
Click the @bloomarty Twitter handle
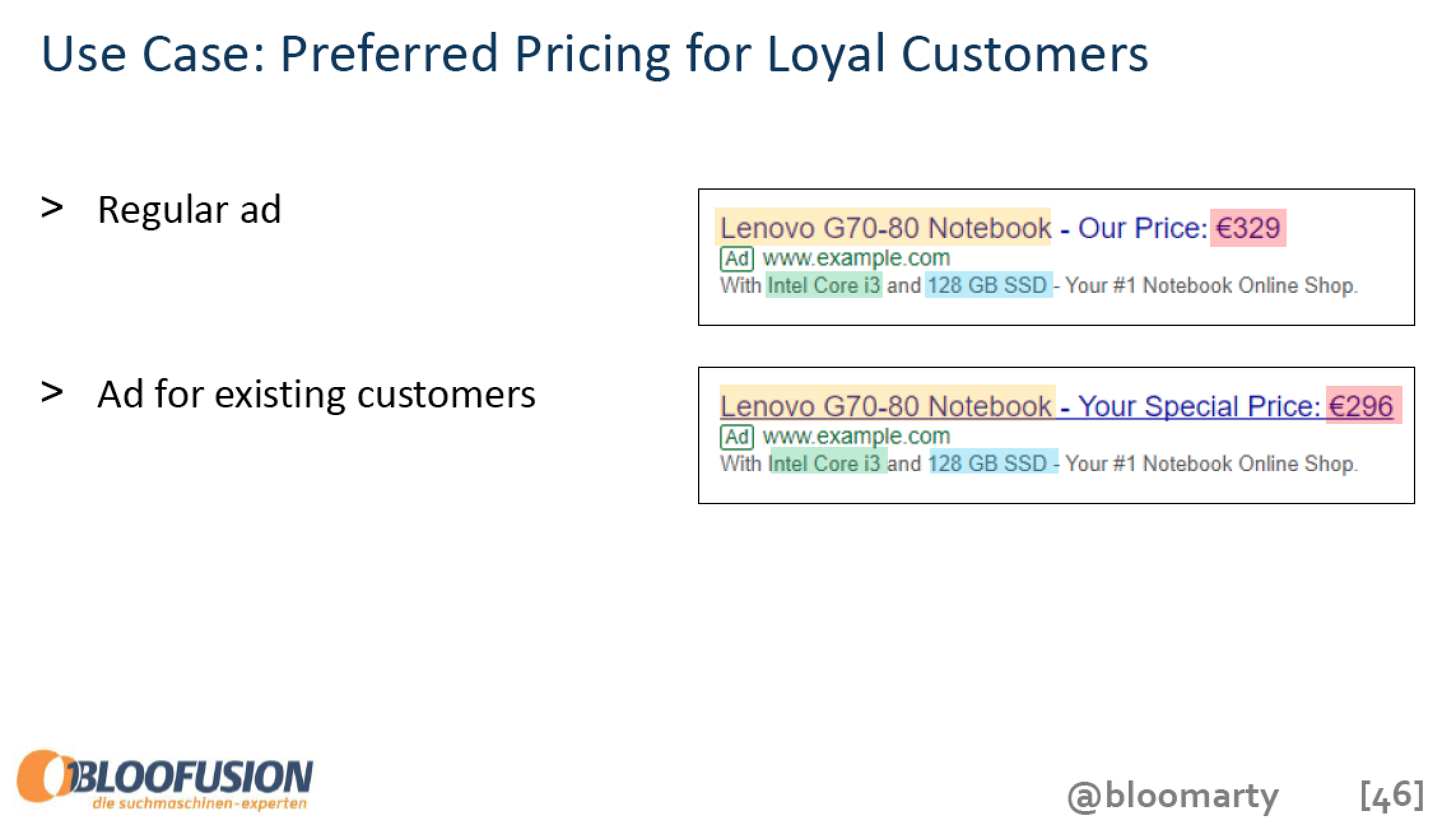[1173, 796]
